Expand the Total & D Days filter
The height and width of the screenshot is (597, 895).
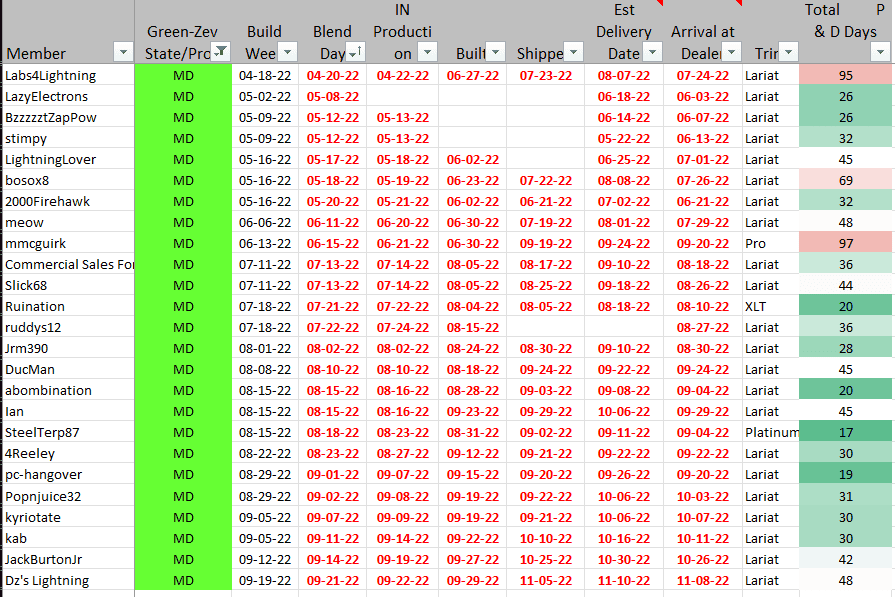click(x=880, y=52)
